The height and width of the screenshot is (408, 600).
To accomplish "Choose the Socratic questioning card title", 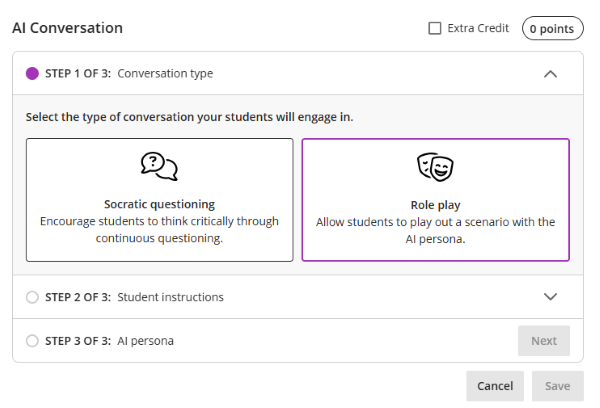I will click(x=159, y=204).
